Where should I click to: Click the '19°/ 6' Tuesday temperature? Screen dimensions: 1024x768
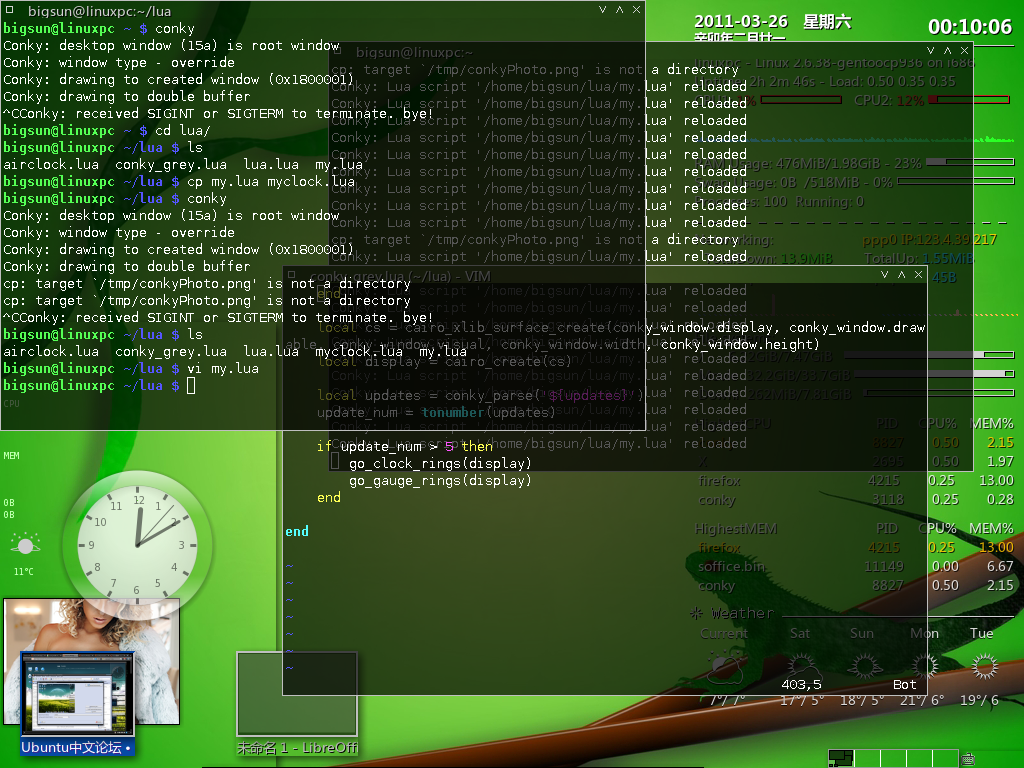[979, 700]
